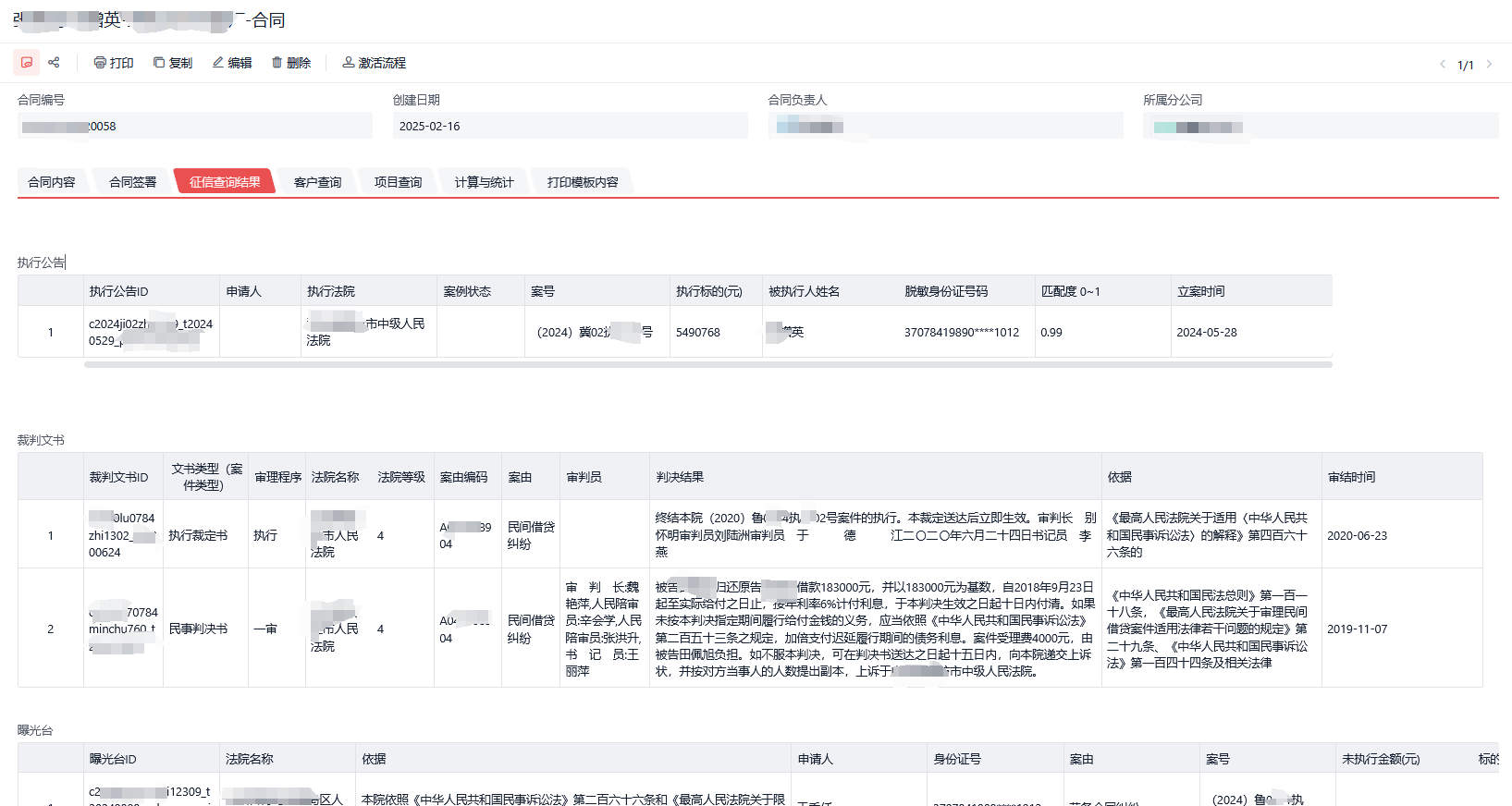Open the 合同签署 tab
The width and height of the screenshot is (1512, 806).
[132, 182]
